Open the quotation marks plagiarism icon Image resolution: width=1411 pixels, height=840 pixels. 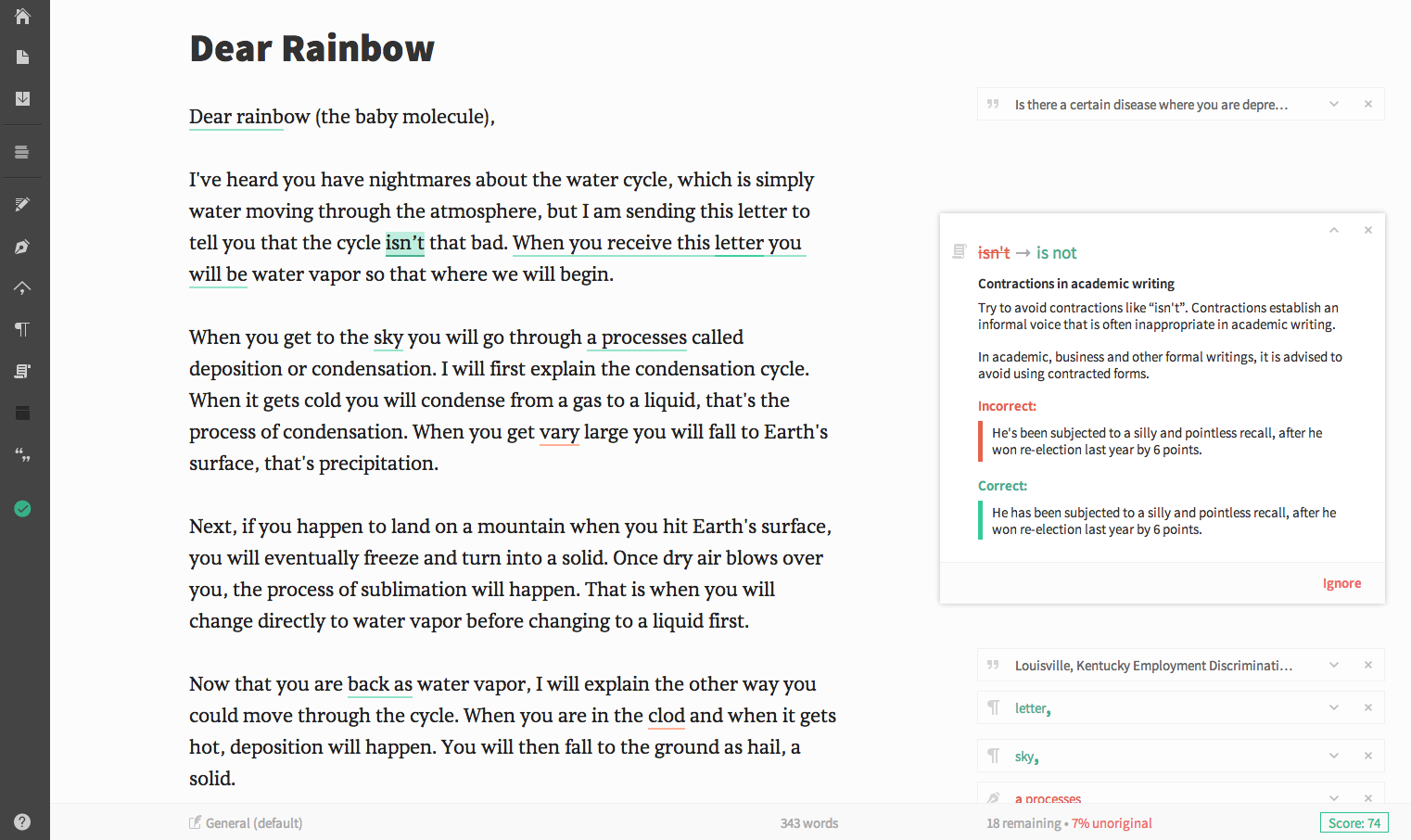click(x=22, y=454)
